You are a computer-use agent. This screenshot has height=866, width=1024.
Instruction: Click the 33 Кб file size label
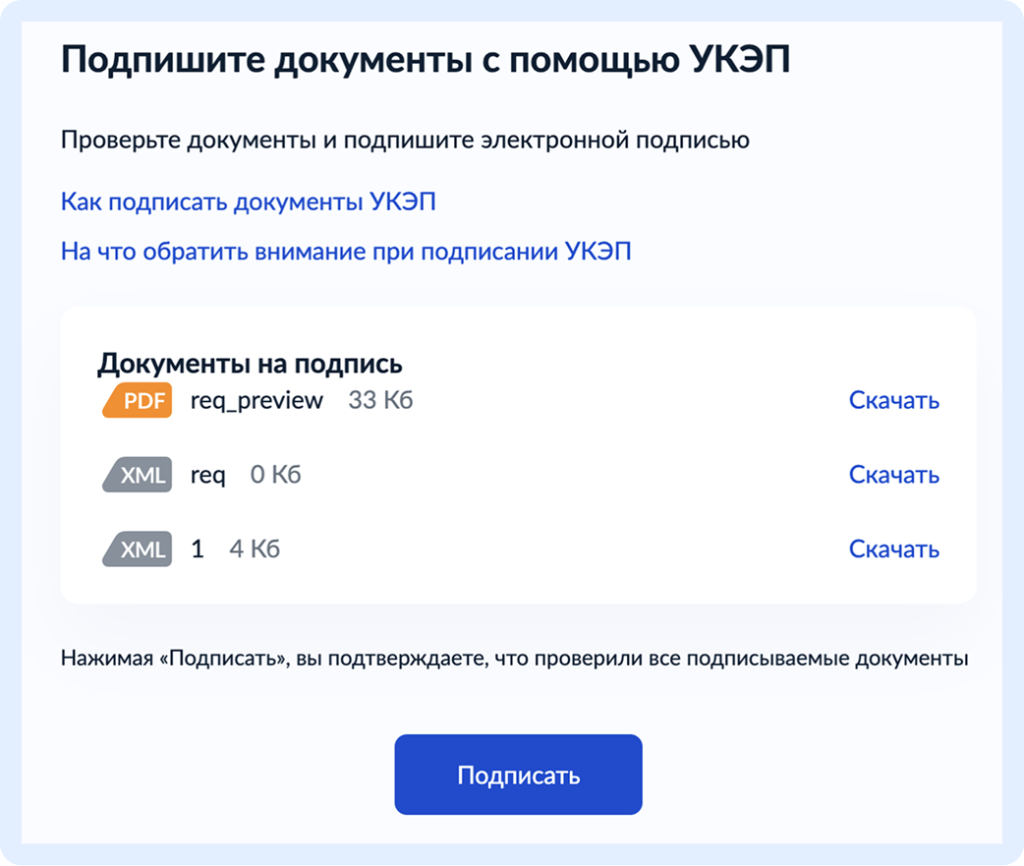(x=381, y=400)
